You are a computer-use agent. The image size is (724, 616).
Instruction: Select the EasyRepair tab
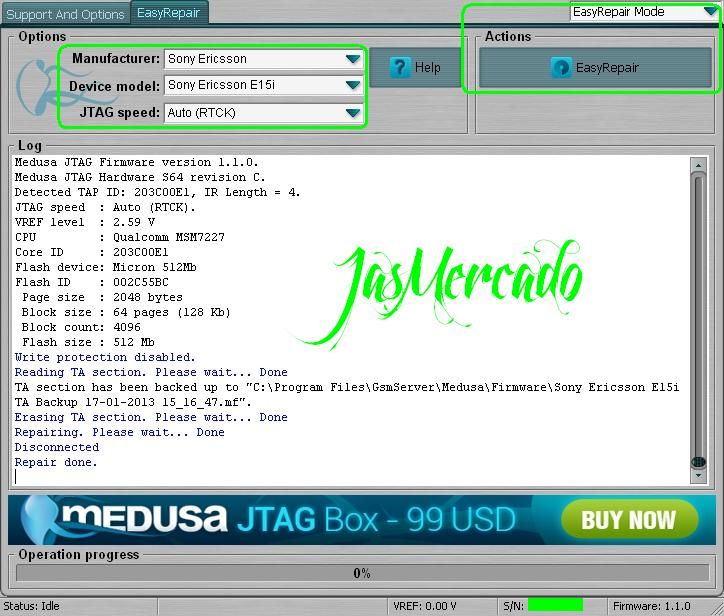169,12
